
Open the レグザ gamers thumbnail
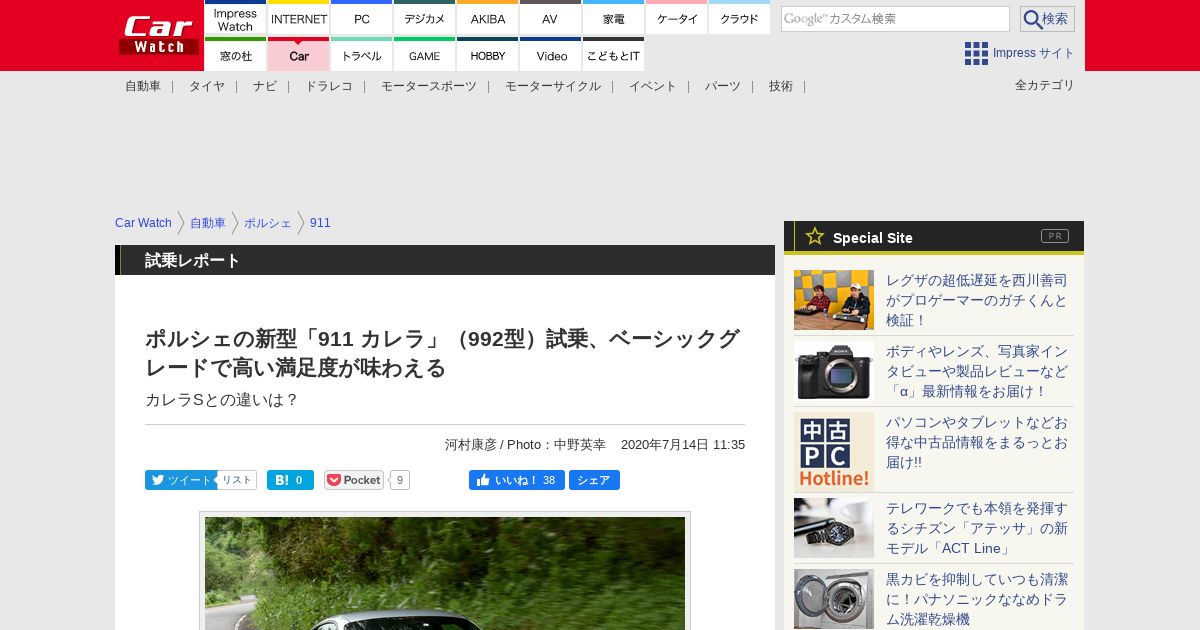point(834,300)
